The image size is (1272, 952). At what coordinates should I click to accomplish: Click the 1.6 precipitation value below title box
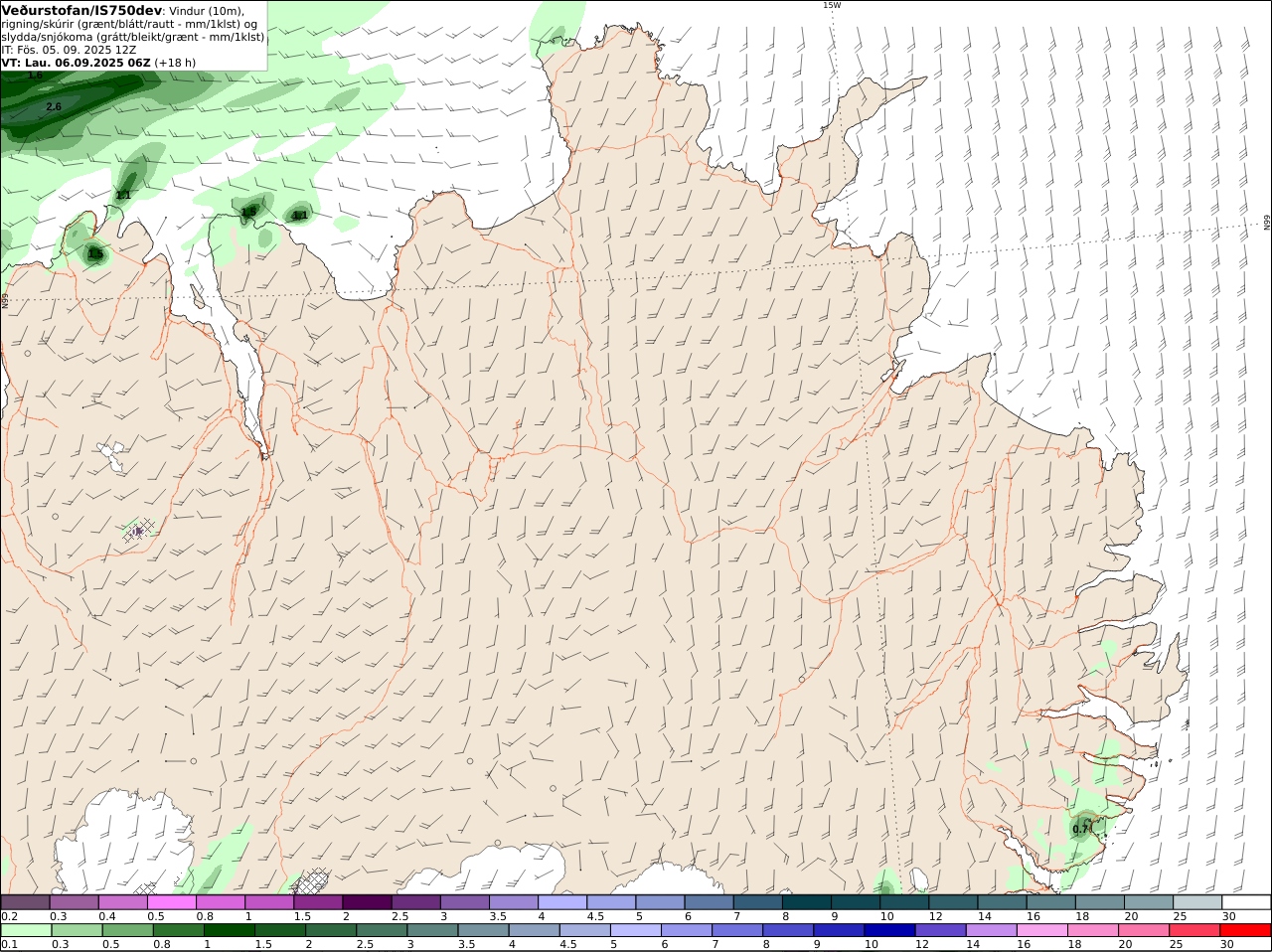pyautogui.click(x=35, y=75)
